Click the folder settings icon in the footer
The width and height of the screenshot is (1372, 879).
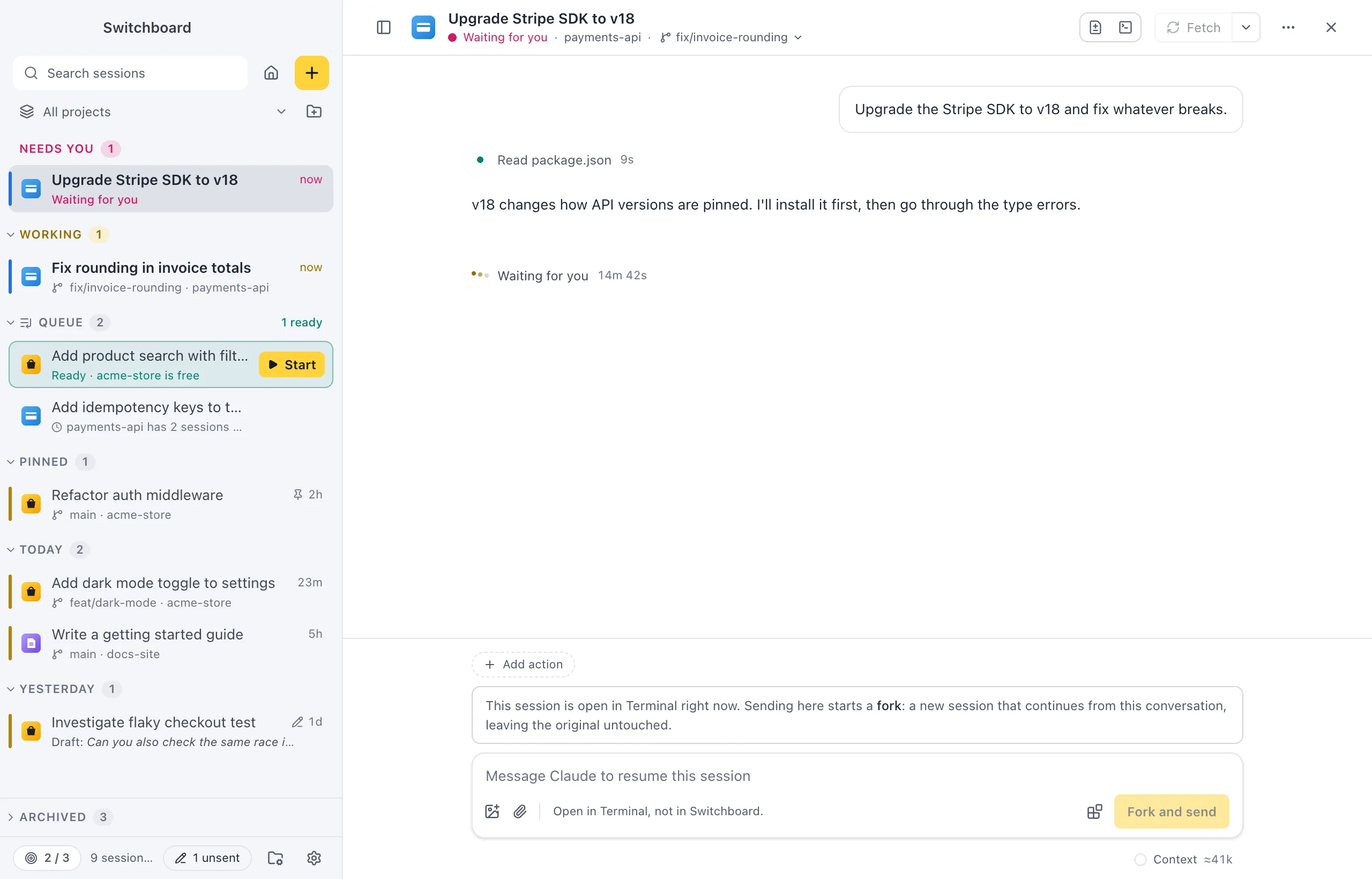coord(275,858)
